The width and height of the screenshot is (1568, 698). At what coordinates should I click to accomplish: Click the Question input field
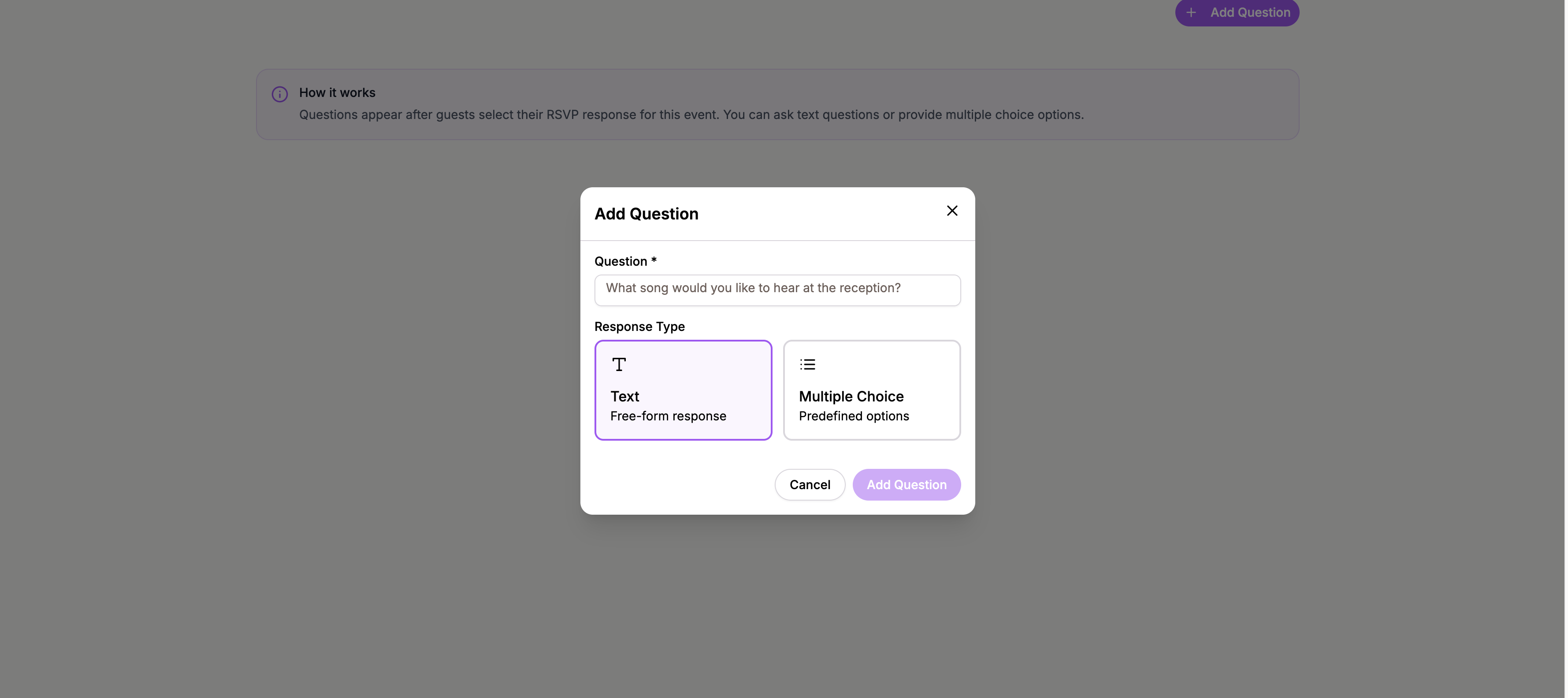(777, 290)
